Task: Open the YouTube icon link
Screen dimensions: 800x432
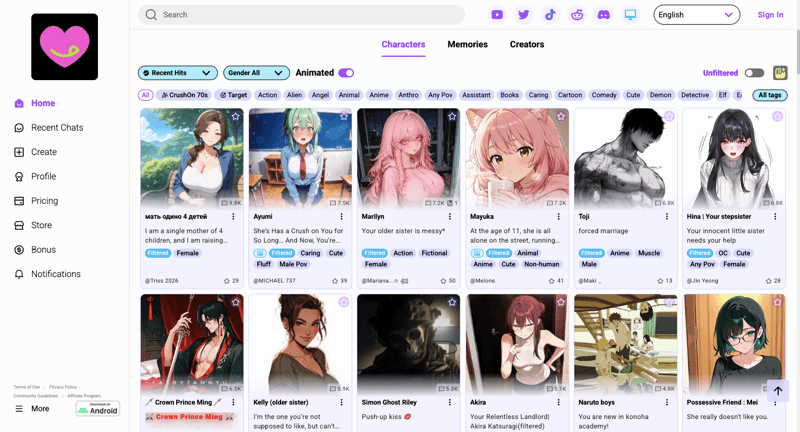Action: (x=497, y=15)
